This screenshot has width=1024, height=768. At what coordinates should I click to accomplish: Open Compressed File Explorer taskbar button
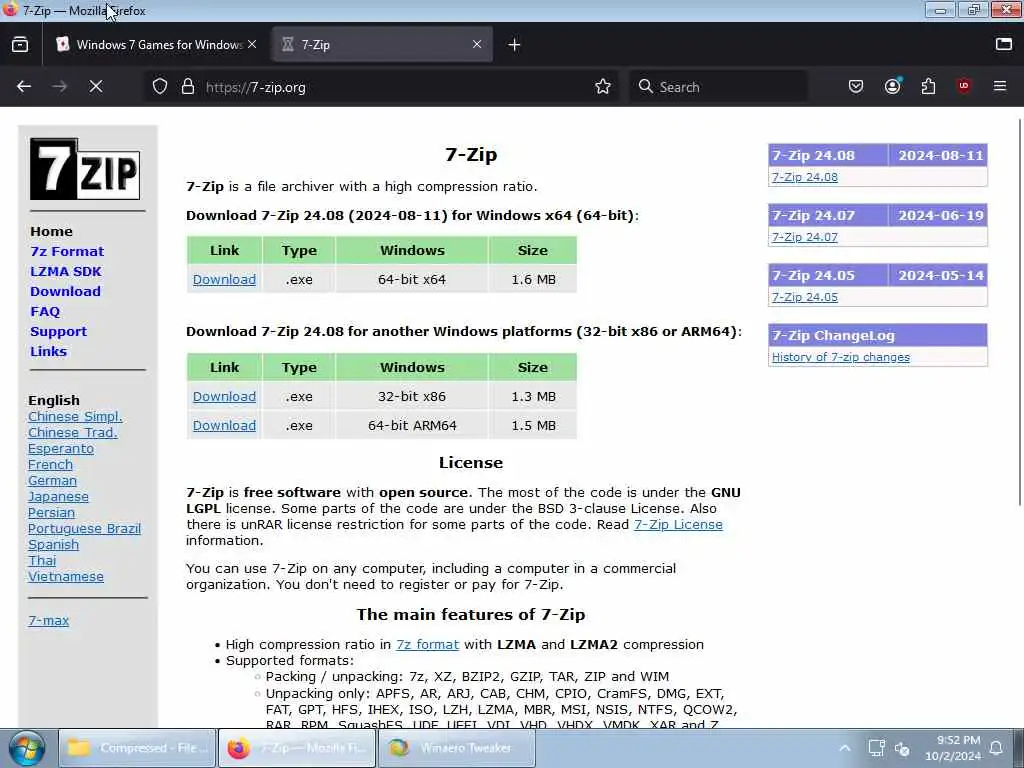tap(137, 748)
